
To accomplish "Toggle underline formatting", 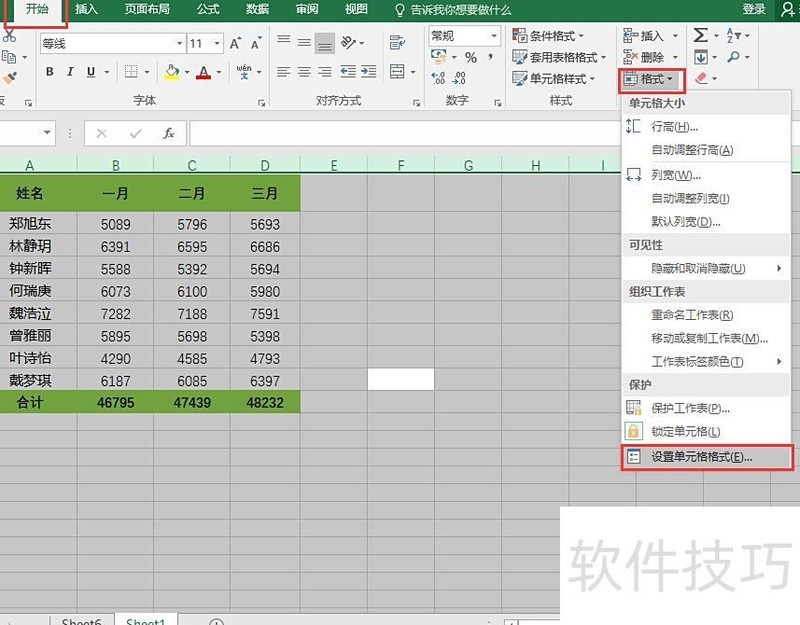I will tap(91, 72).
